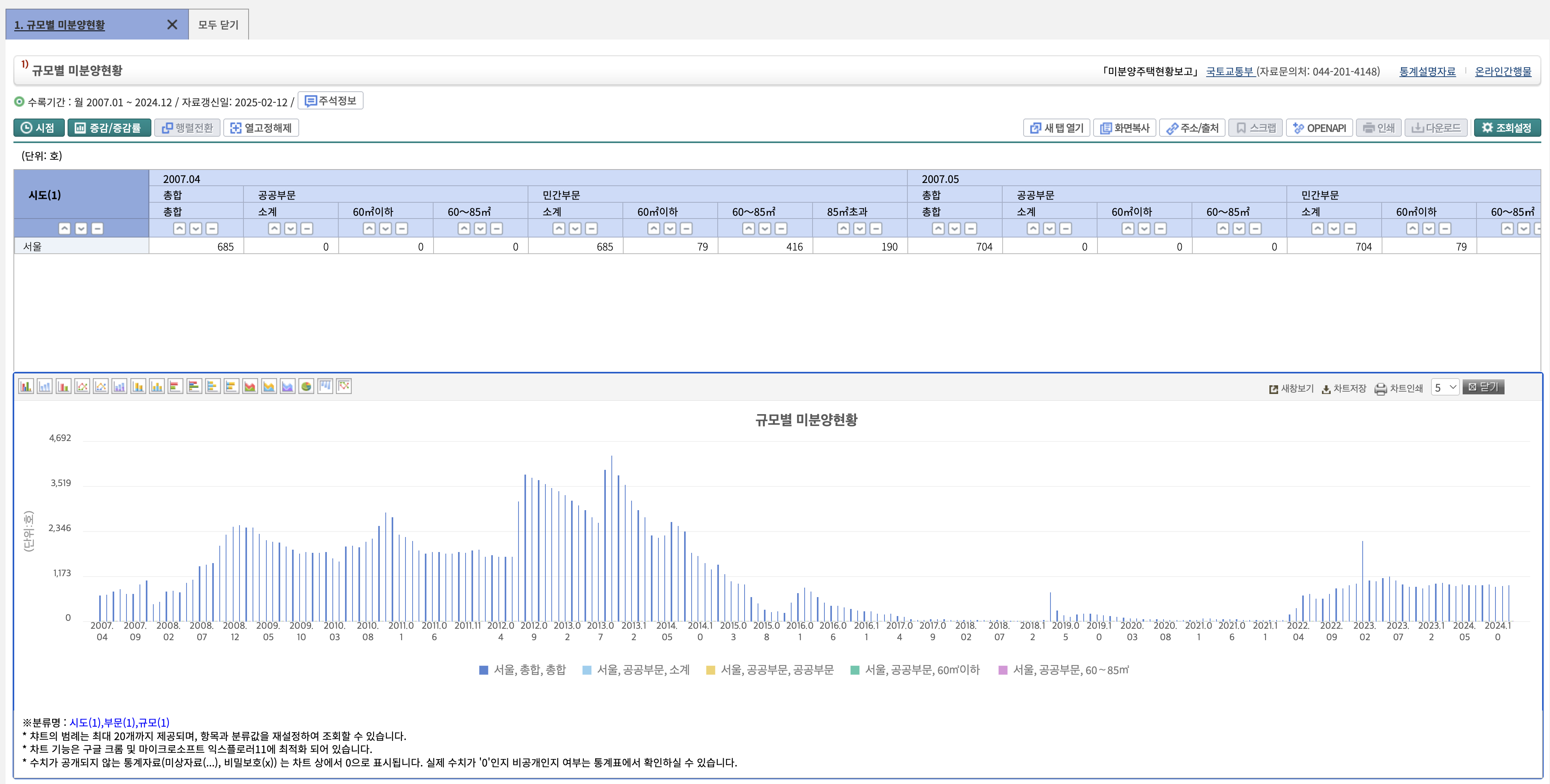Select the blue gradient column chart icon
The width and height of the screenshot is (1550, 784).
45,386
